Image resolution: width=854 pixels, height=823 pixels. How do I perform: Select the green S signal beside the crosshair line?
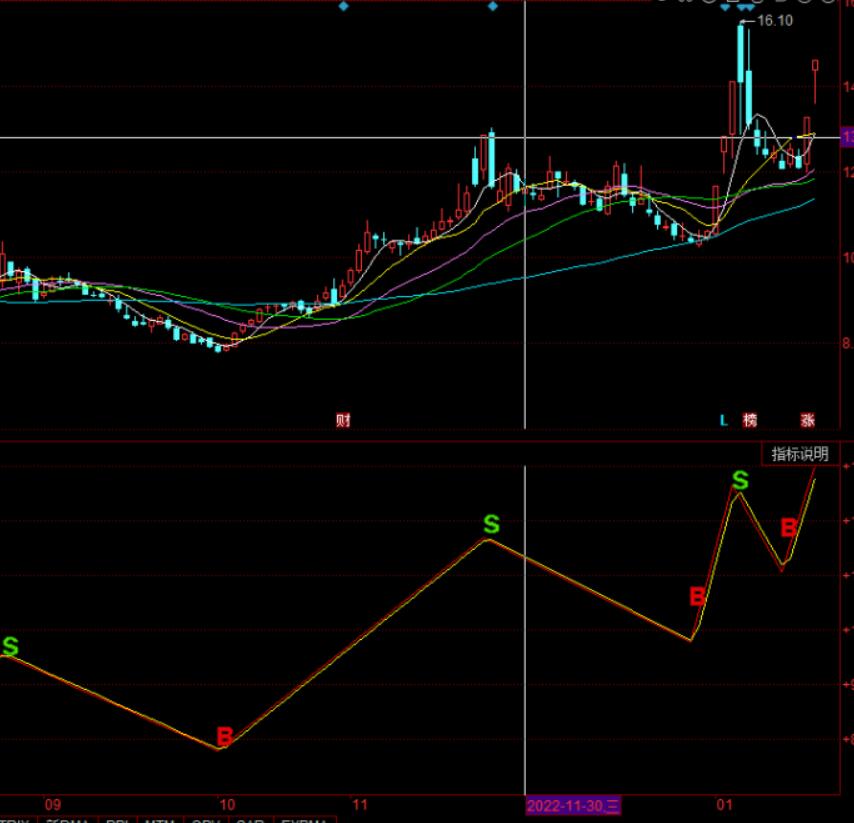coord(491,524)
